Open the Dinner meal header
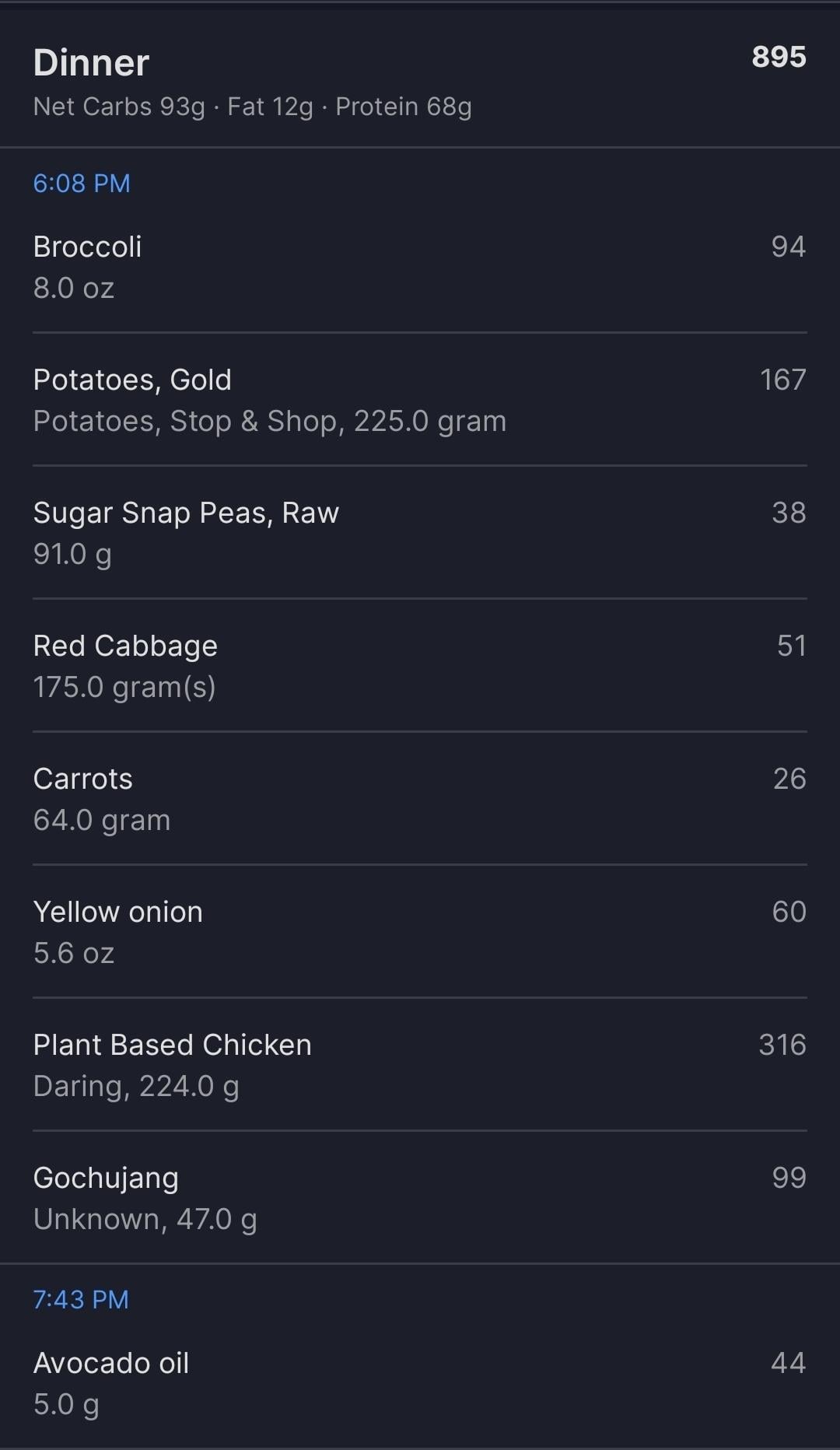 coord(91,63)
